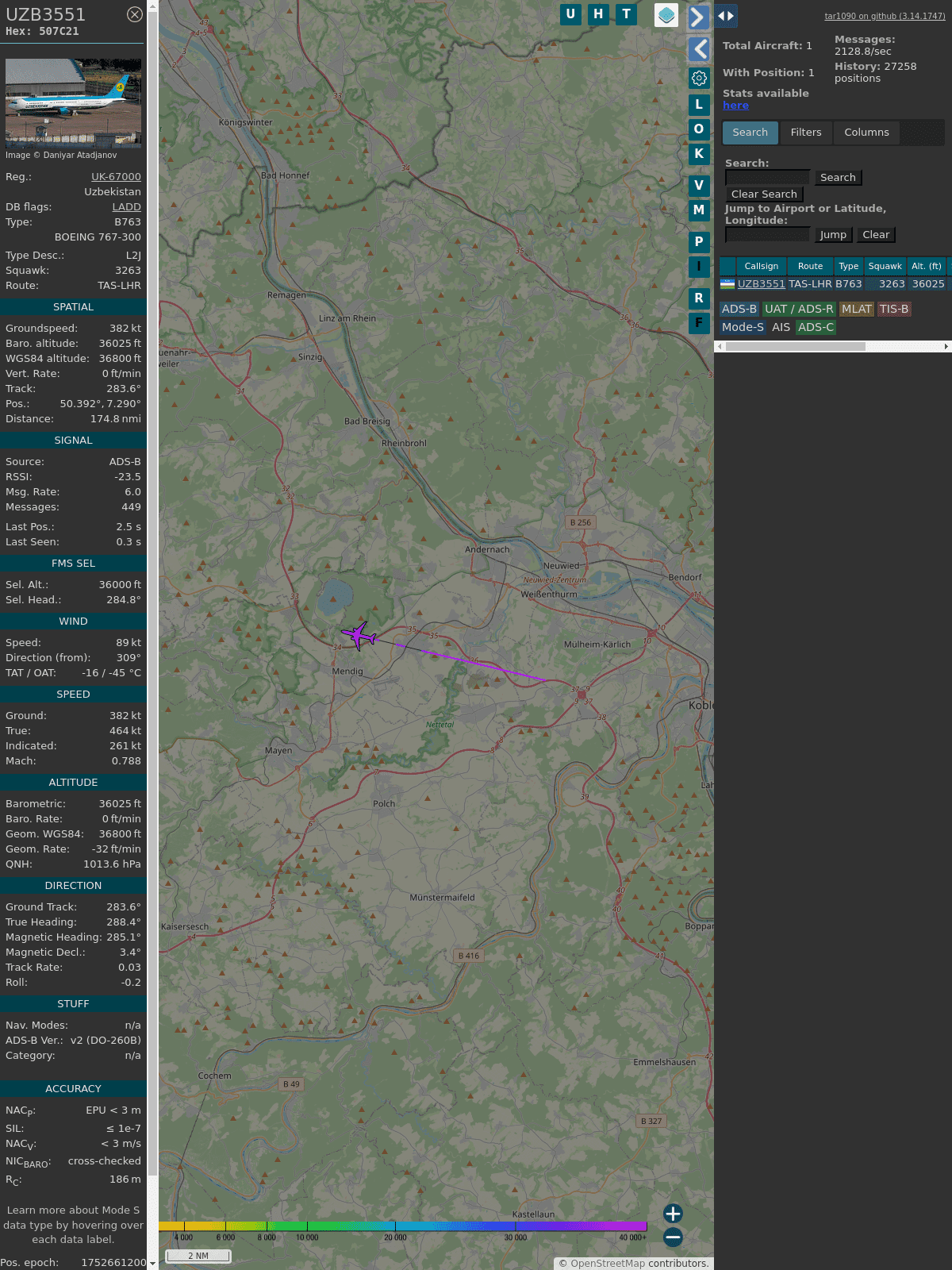Image resolution: width=952 pixels, height=1270 pixels.
Task: Zoom in the map with plus
Action: [673, 1213]
